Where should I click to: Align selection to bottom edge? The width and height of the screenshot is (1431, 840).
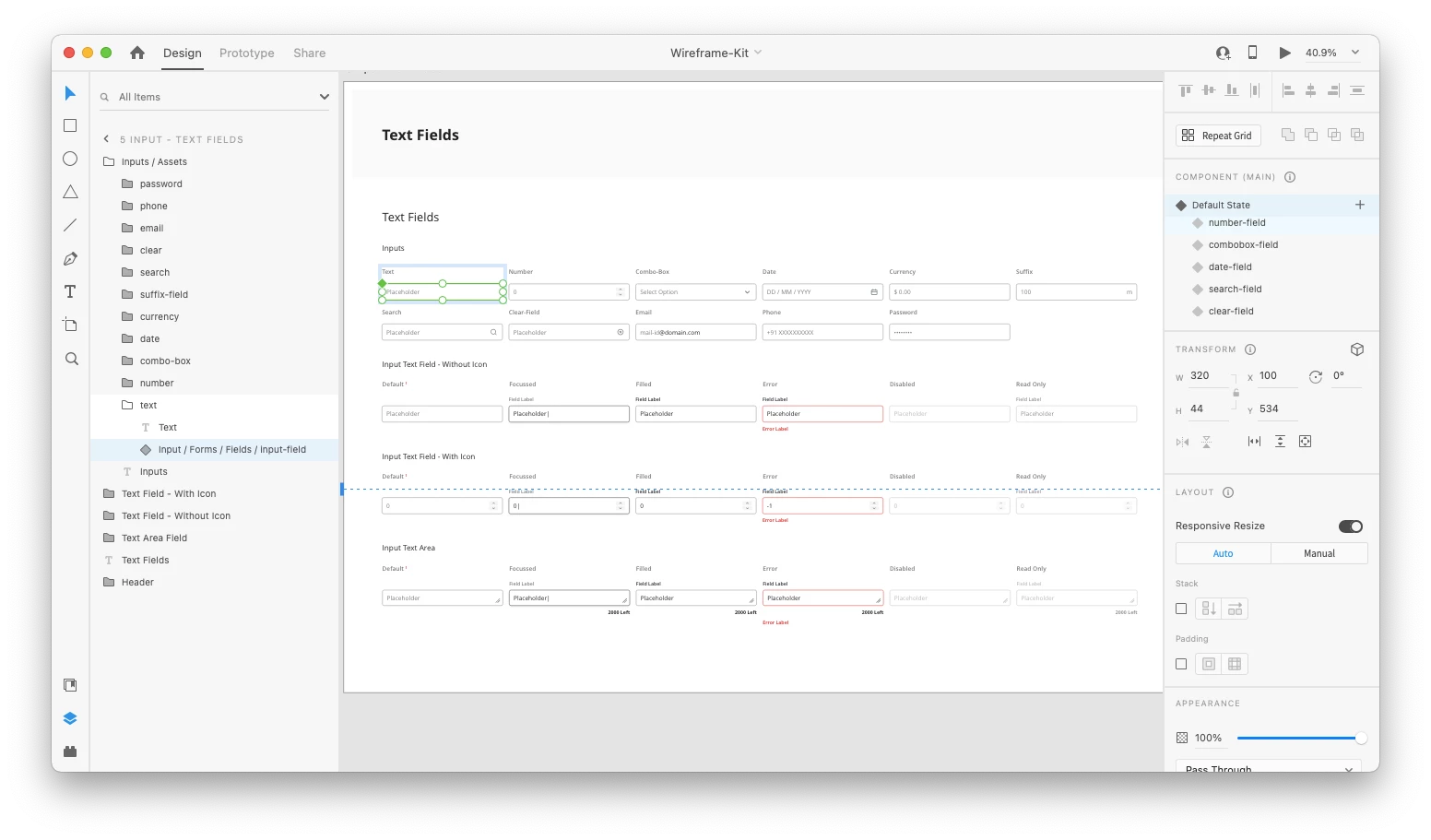point(1232,90)
